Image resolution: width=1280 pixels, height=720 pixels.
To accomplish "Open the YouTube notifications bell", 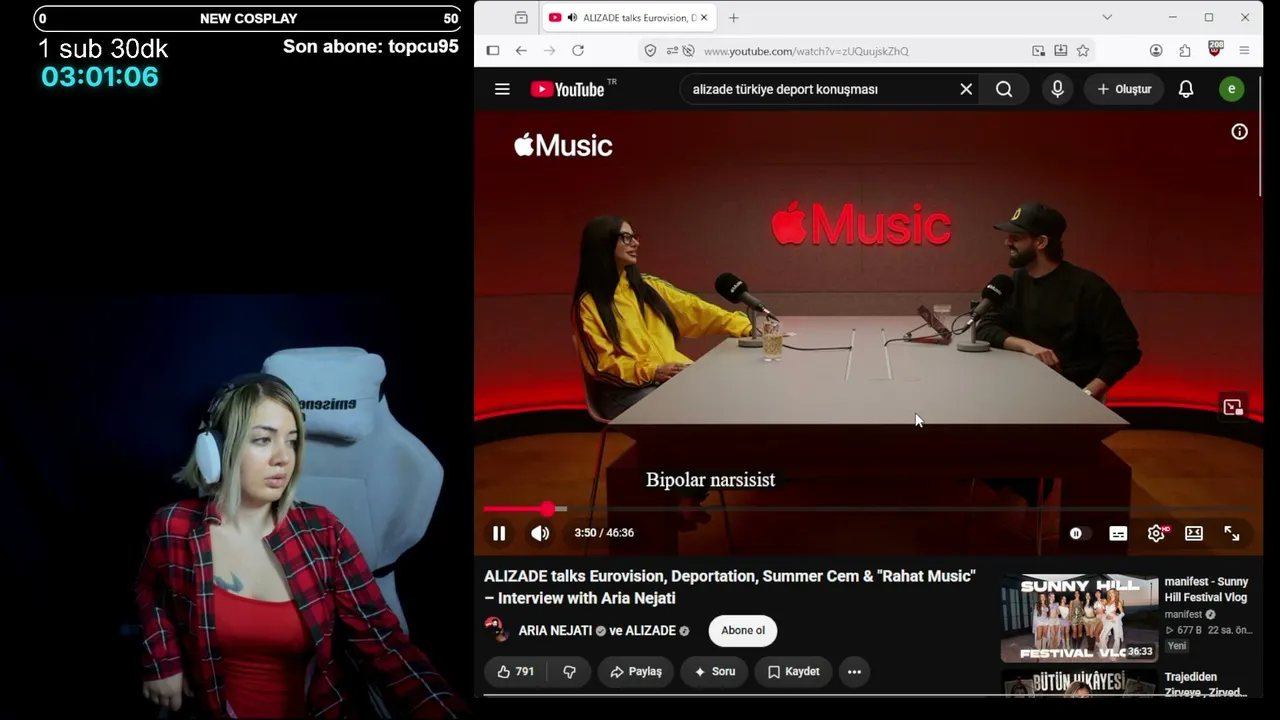I will [1186, 89].
